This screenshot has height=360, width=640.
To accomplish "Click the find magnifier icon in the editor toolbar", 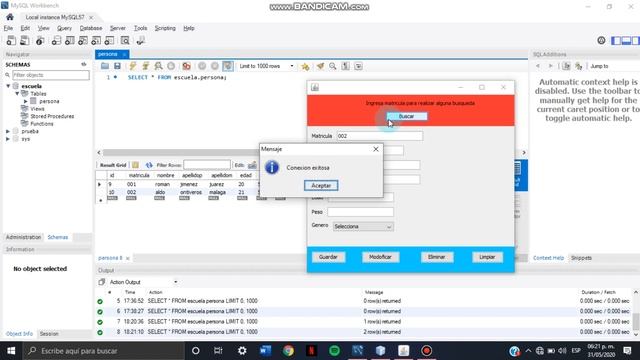I will click(x=333, y=66).
